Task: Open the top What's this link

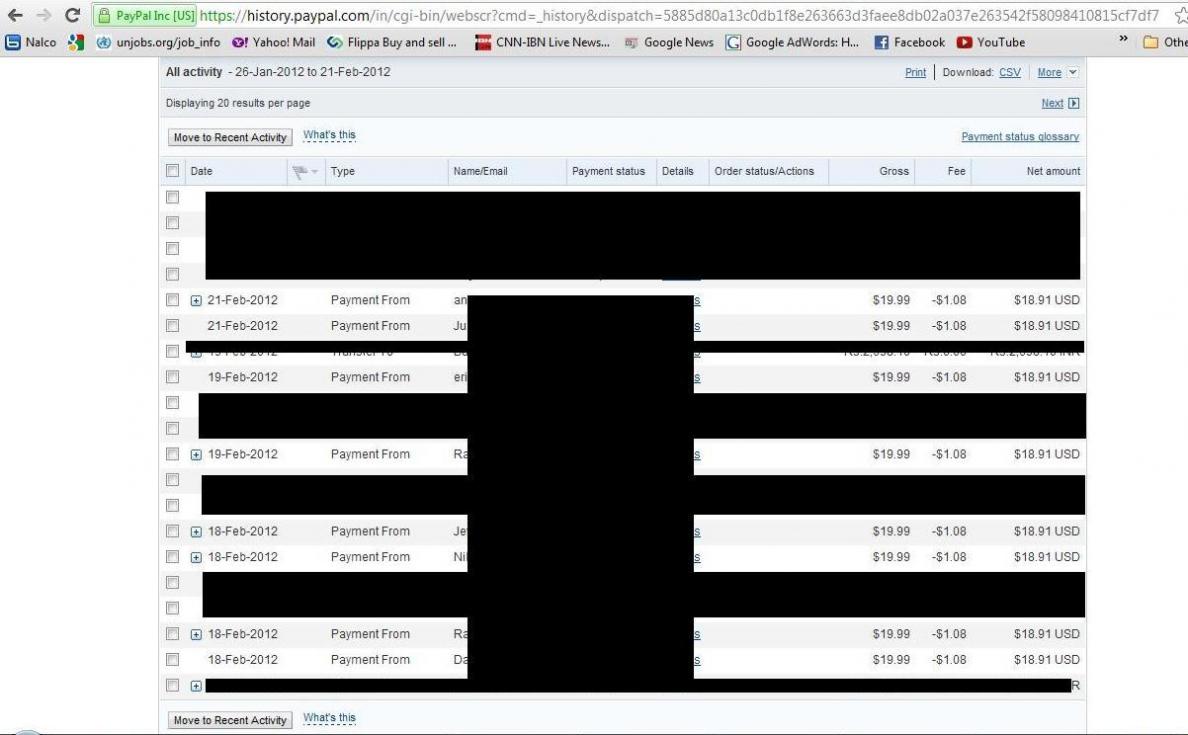Action: click(329, 135)
